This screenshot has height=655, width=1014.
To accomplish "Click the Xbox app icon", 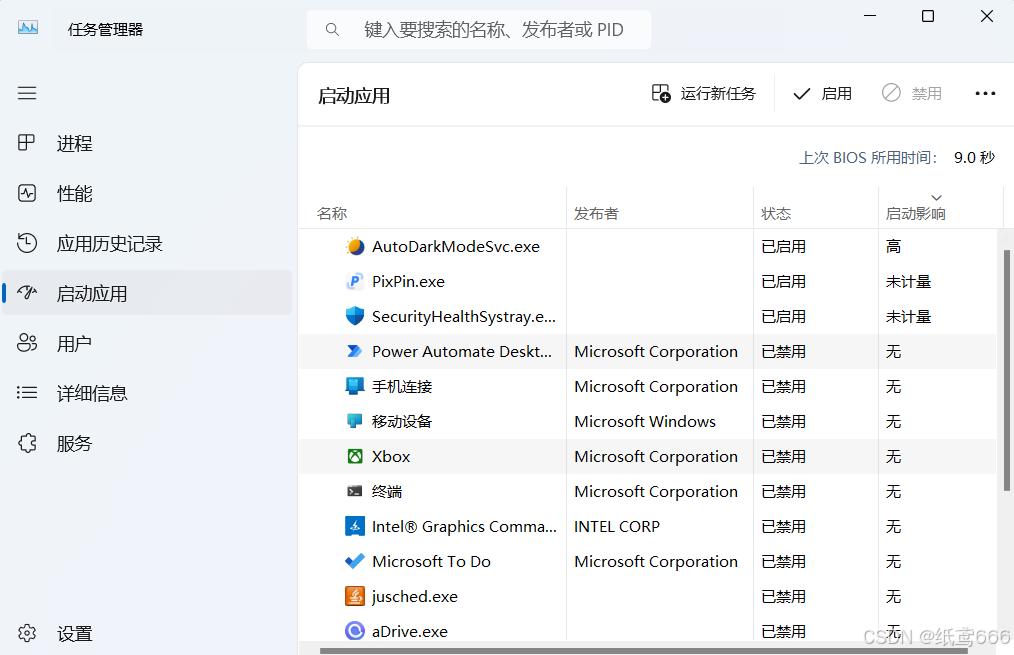I will (x=355, y=456).
